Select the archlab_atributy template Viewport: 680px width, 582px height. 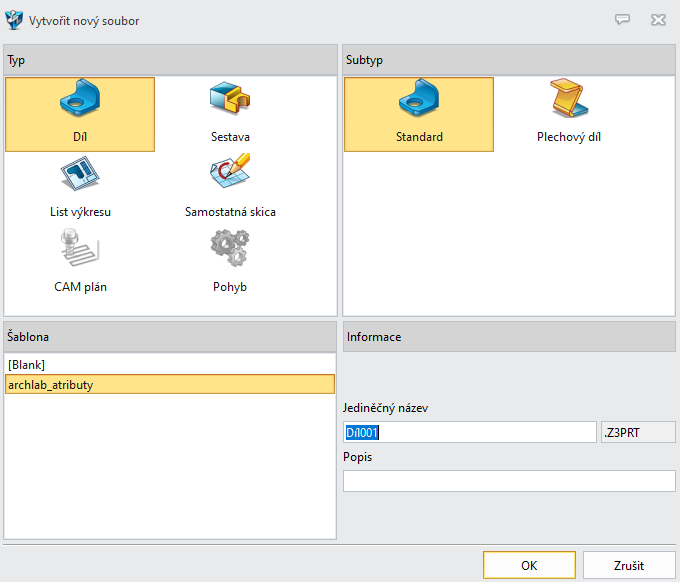point(170,385)
